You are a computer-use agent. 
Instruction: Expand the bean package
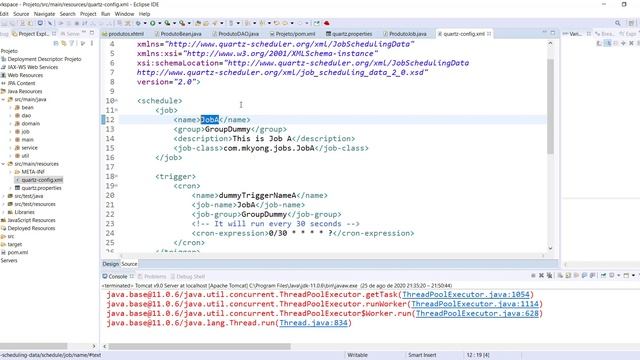pos(10,107)
